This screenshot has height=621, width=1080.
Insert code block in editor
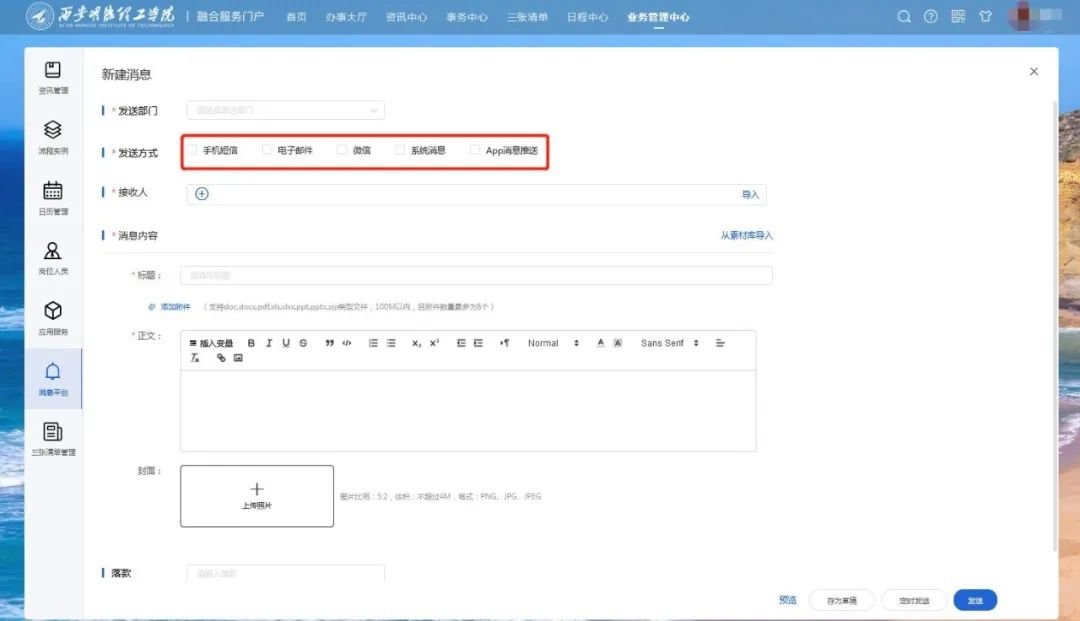click(x=346, y=343)
